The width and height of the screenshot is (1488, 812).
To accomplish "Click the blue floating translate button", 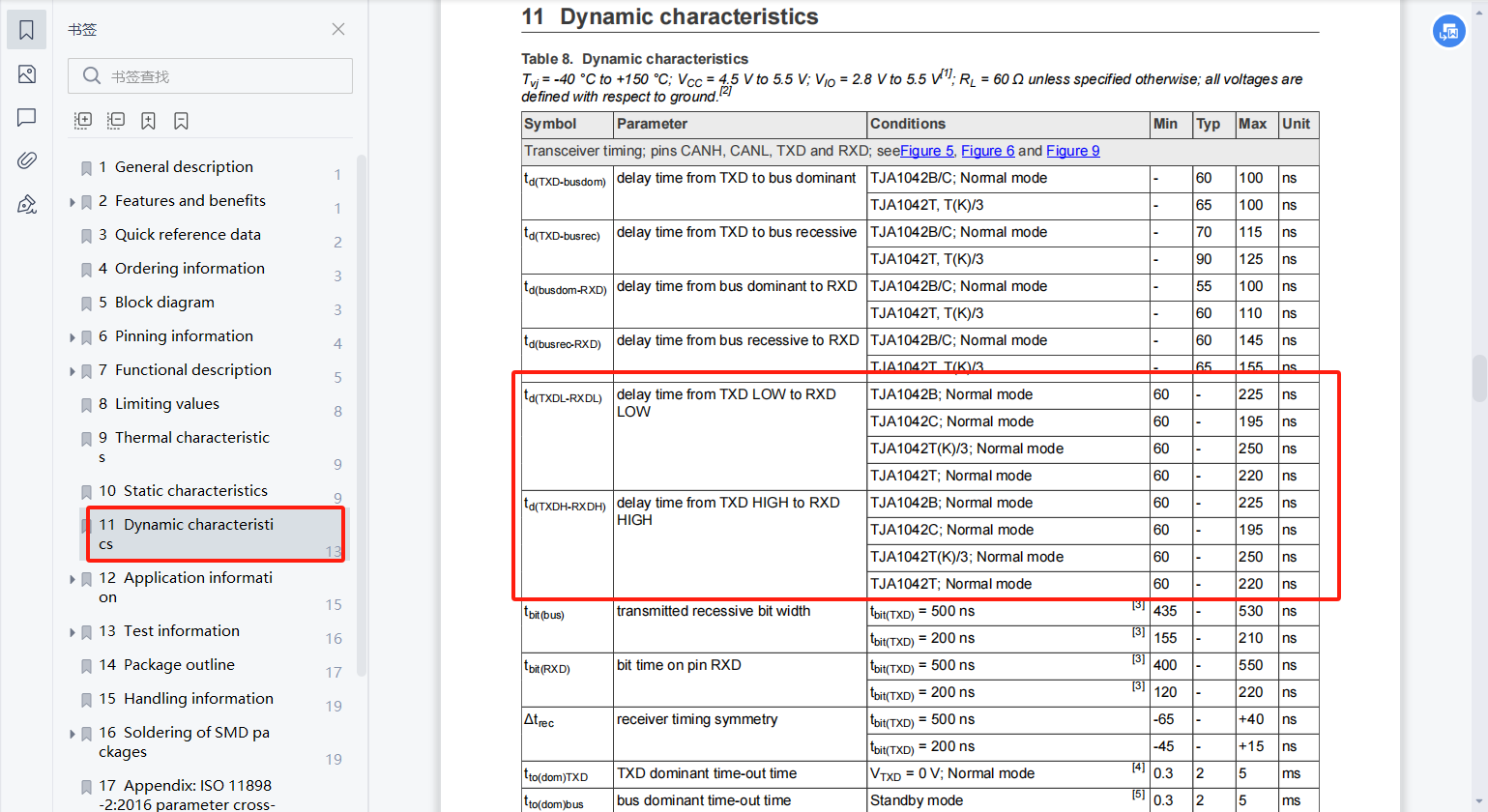I will (x=1448, y=31).
